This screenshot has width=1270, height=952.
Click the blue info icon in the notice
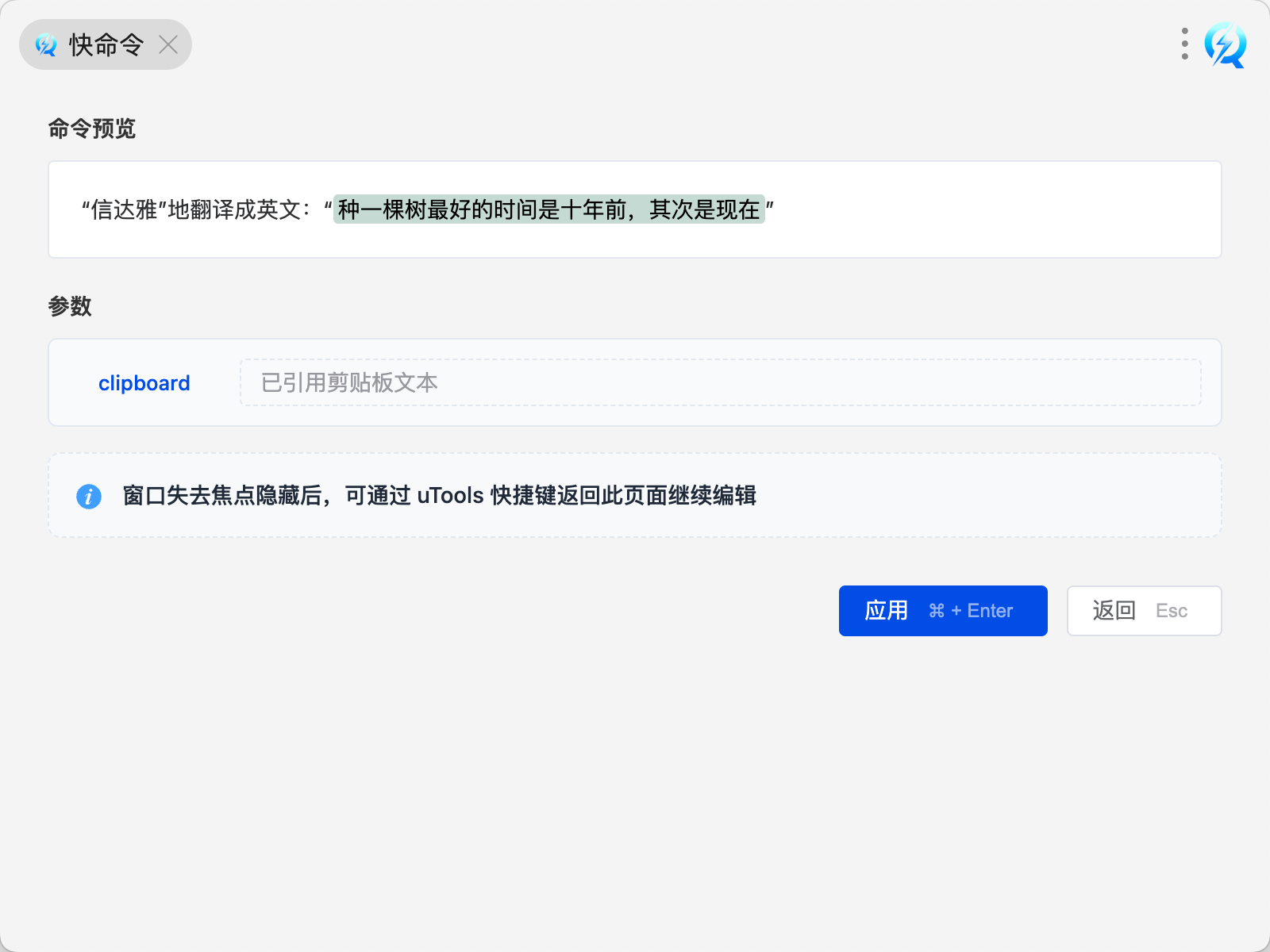89,496
